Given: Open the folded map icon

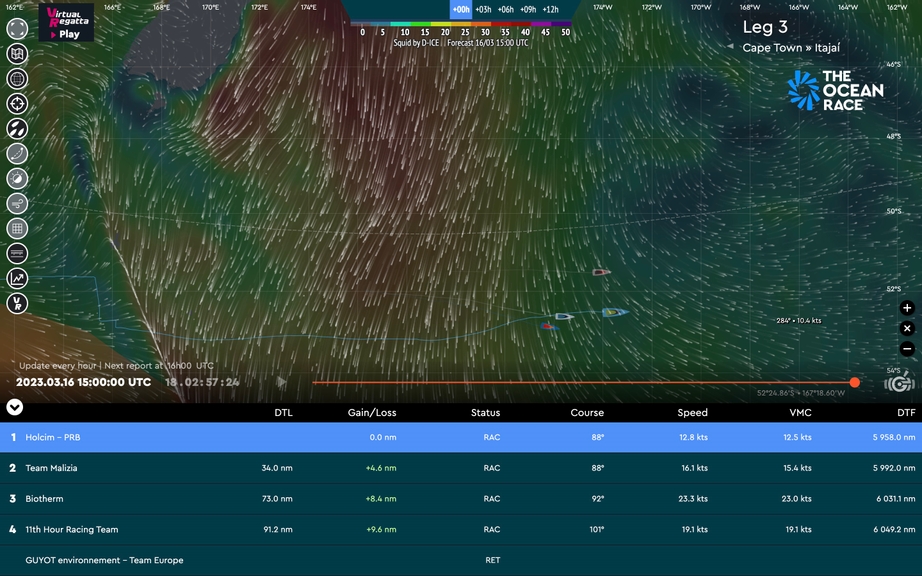Looking at the screenshot, I should coord(17,53).
